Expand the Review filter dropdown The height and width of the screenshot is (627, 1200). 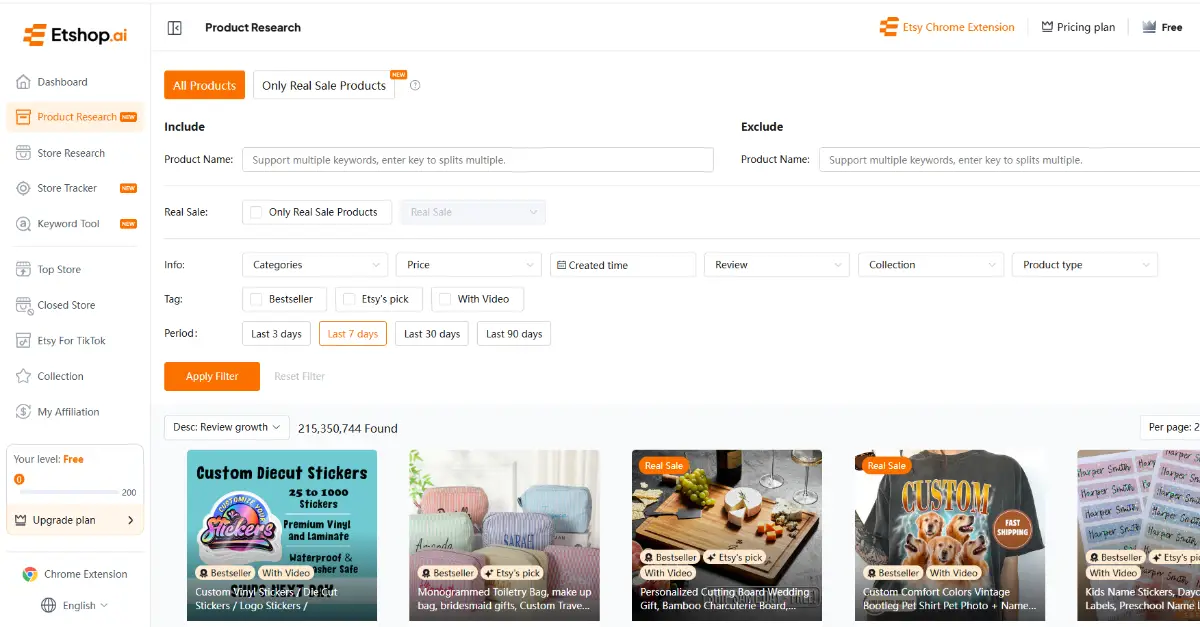pos(776,264)
